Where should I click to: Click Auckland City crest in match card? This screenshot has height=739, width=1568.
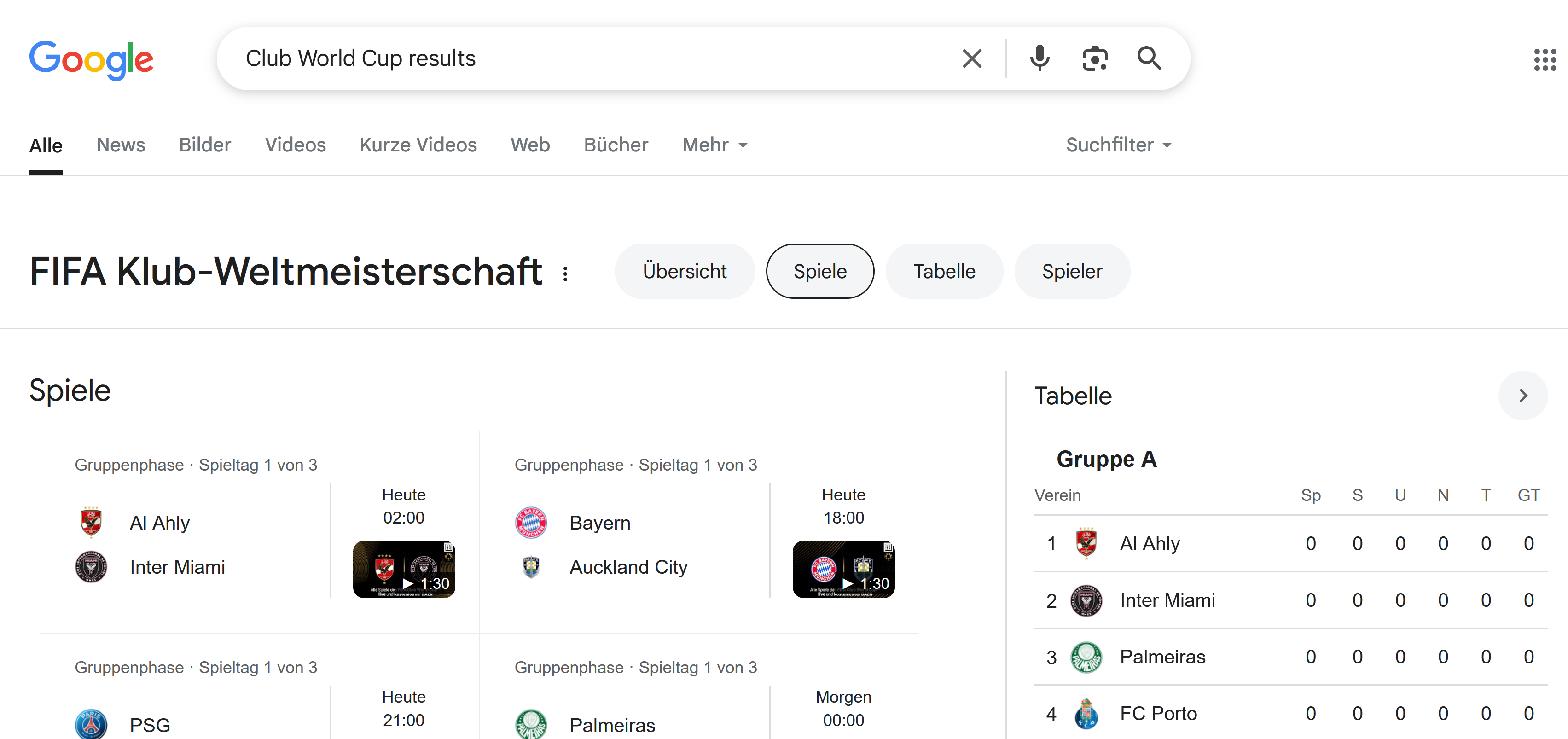(531, 567)
